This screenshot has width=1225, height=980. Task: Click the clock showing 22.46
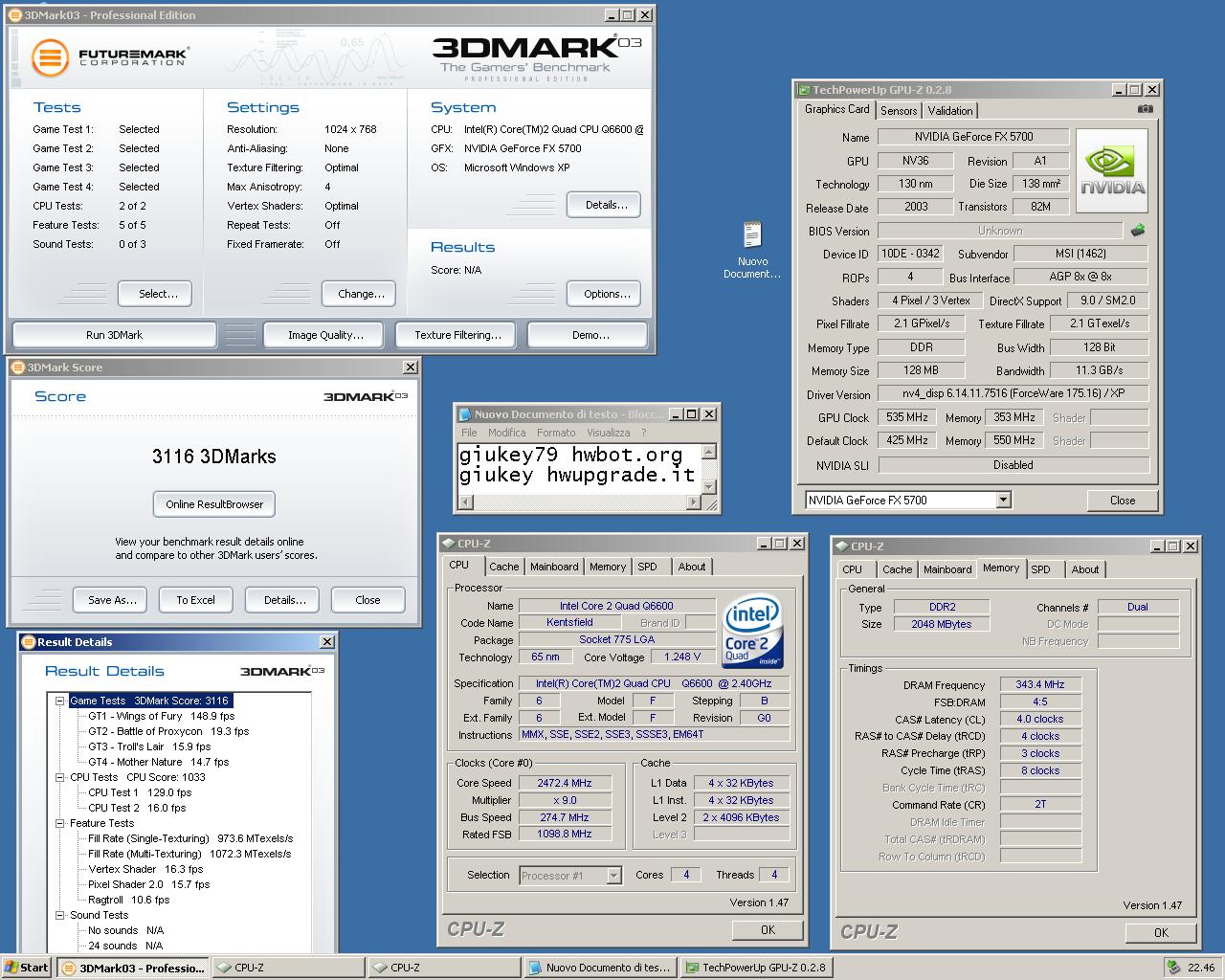pyautogui.click(x=1201, y=968)
